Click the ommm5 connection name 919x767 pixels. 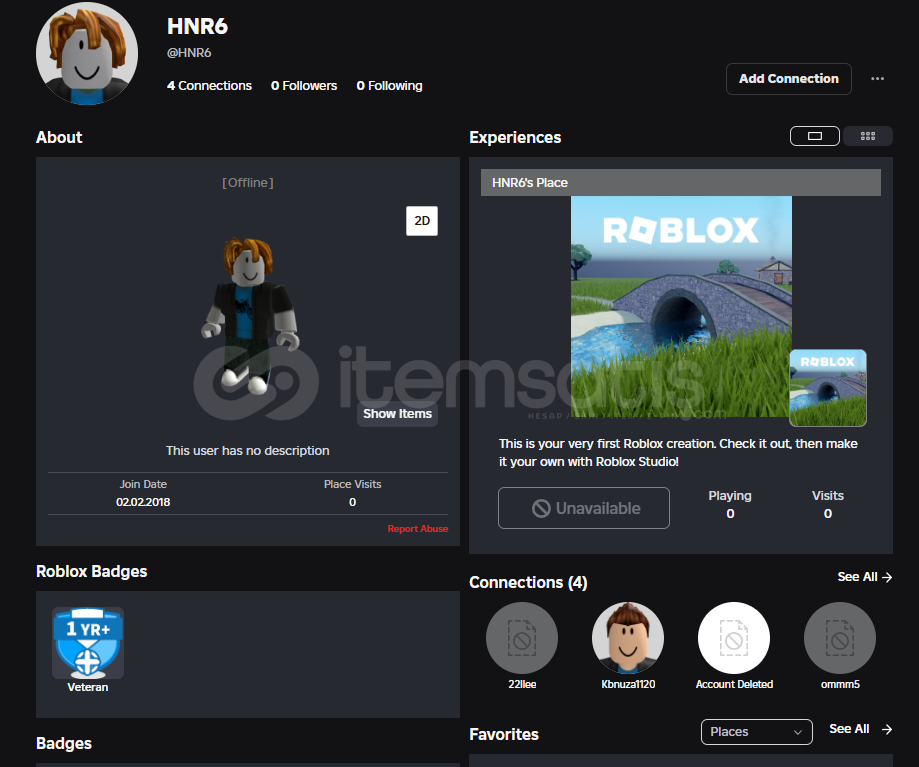pyautogui.click(x=840, y=684)
